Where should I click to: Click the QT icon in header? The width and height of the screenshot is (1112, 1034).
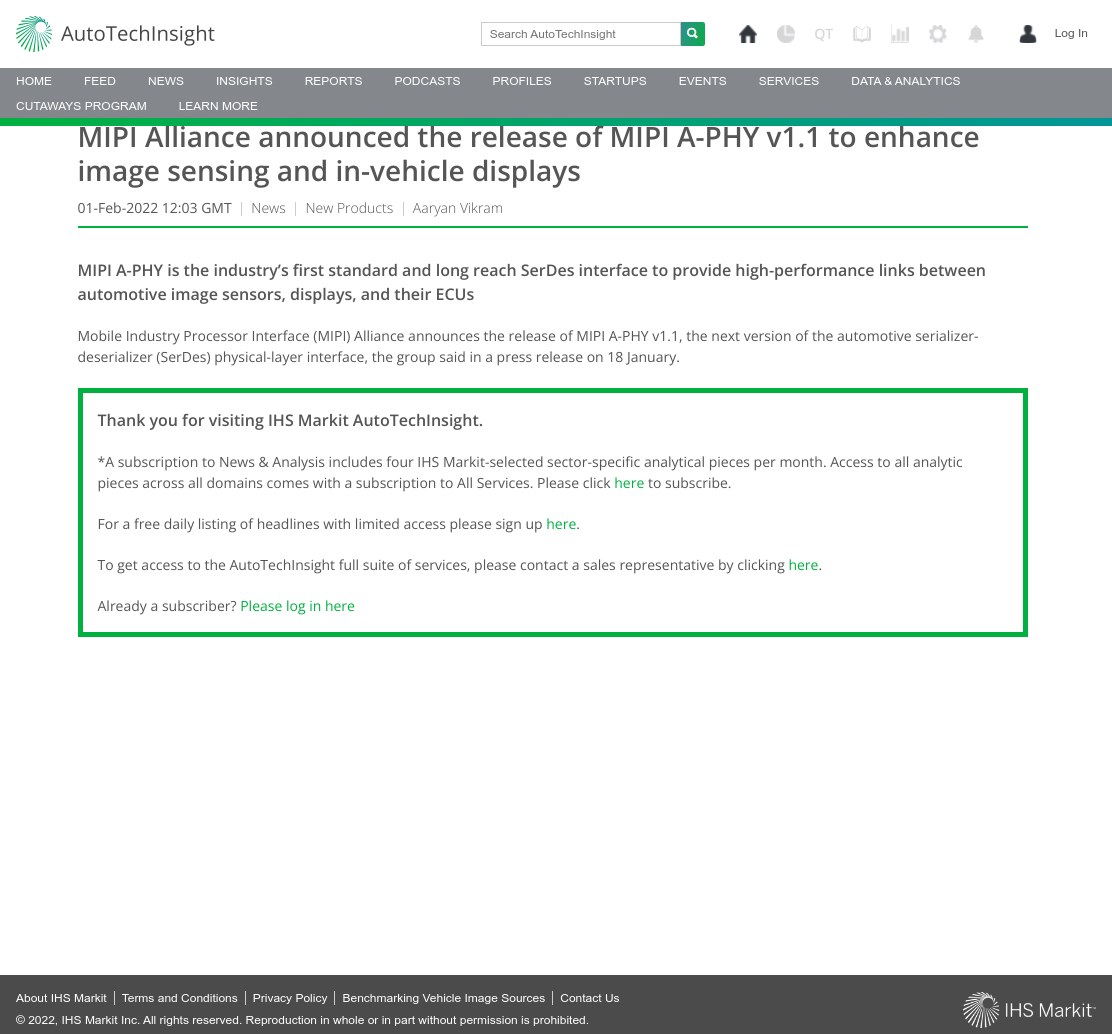[x=823, y=34]
